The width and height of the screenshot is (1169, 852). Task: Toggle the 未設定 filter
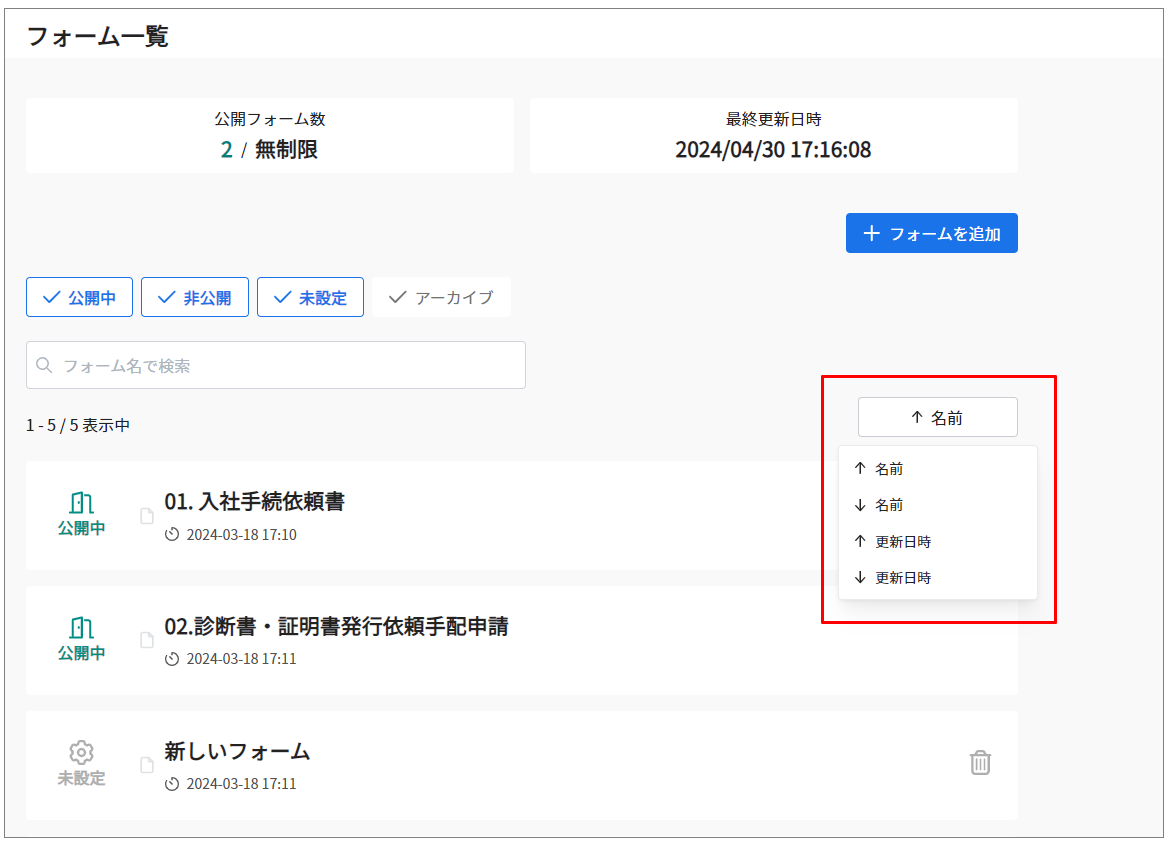tap(310, 297)
